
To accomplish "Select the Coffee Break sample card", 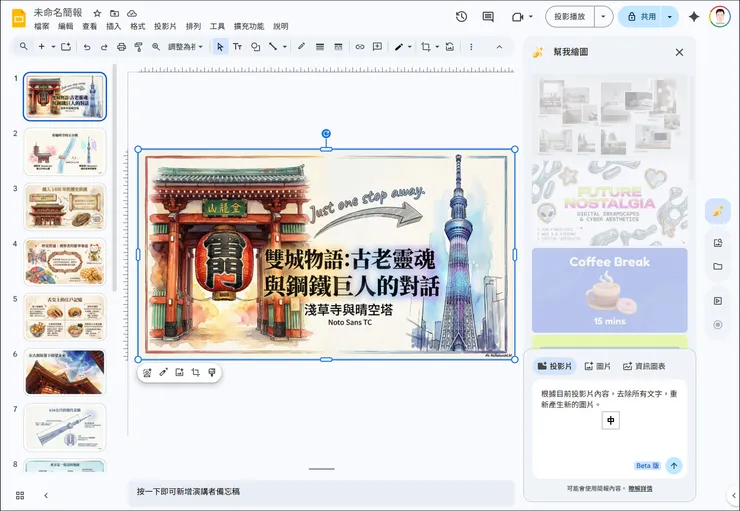I will click(x=609, y=290).
